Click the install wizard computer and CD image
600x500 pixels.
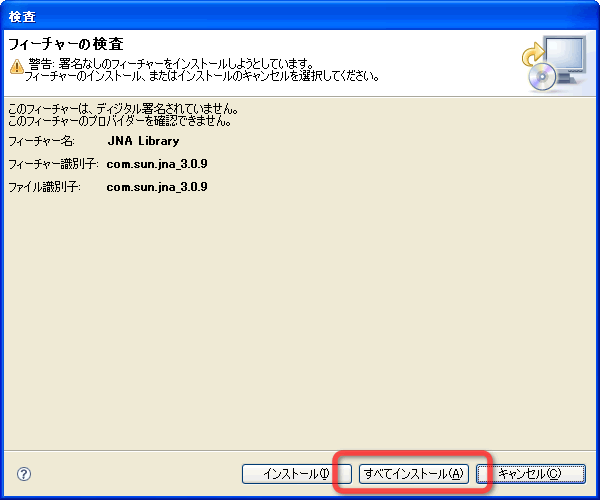click(554, 63)
